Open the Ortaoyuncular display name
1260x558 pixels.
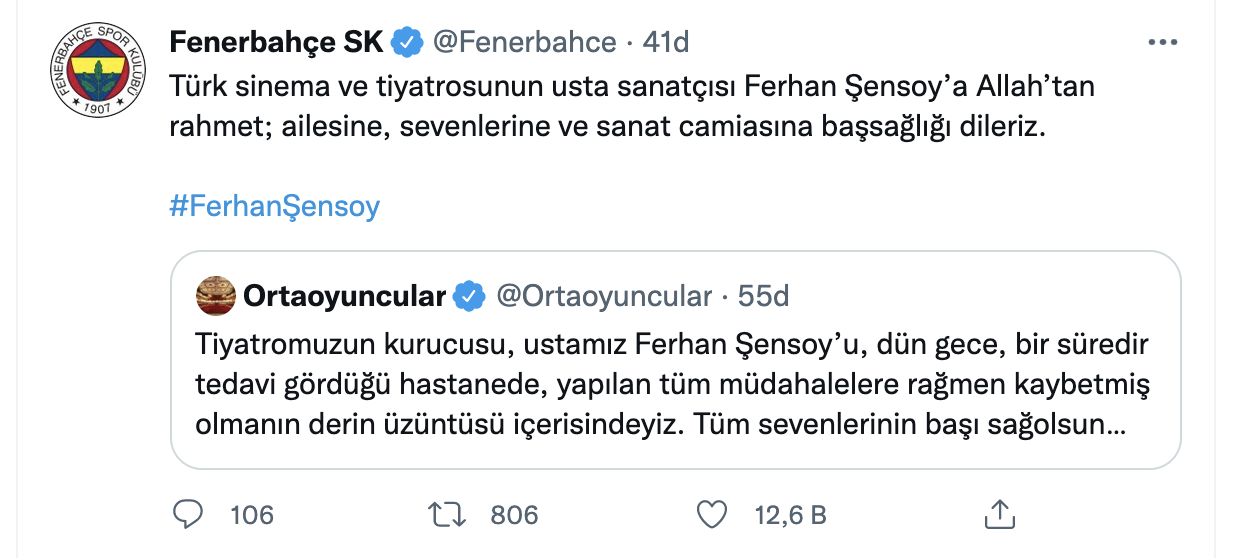pos(343,297)
